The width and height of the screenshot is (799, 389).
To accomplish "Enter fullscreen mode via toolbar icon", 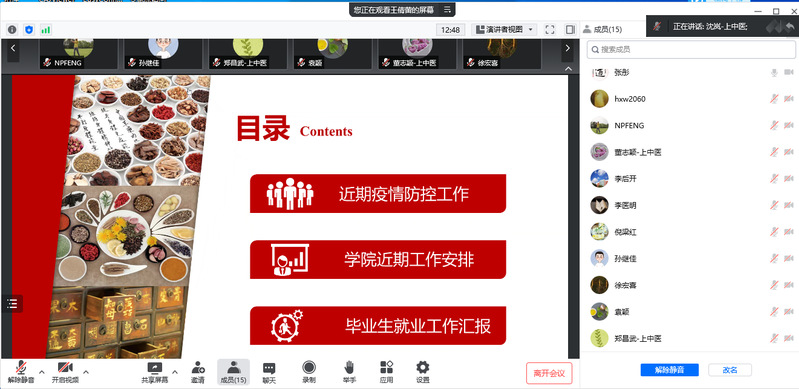I will 550,30.
